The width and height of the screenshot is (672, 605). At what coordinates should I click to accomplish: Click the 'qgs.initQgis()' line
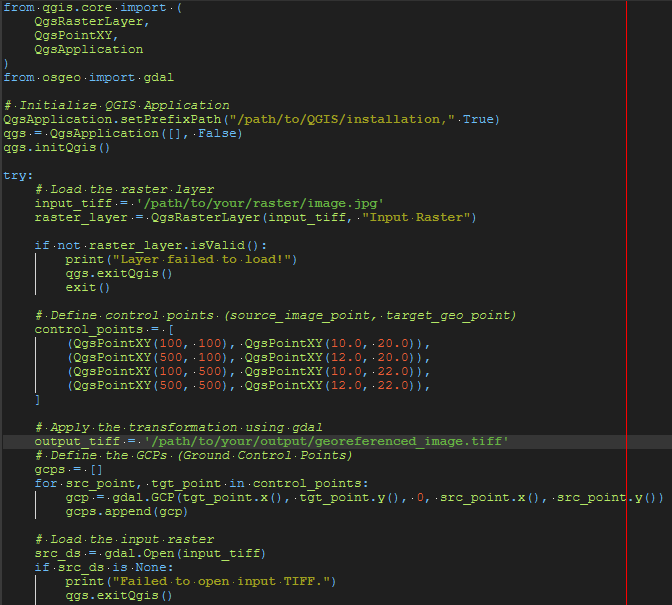(x=57, y=147)
